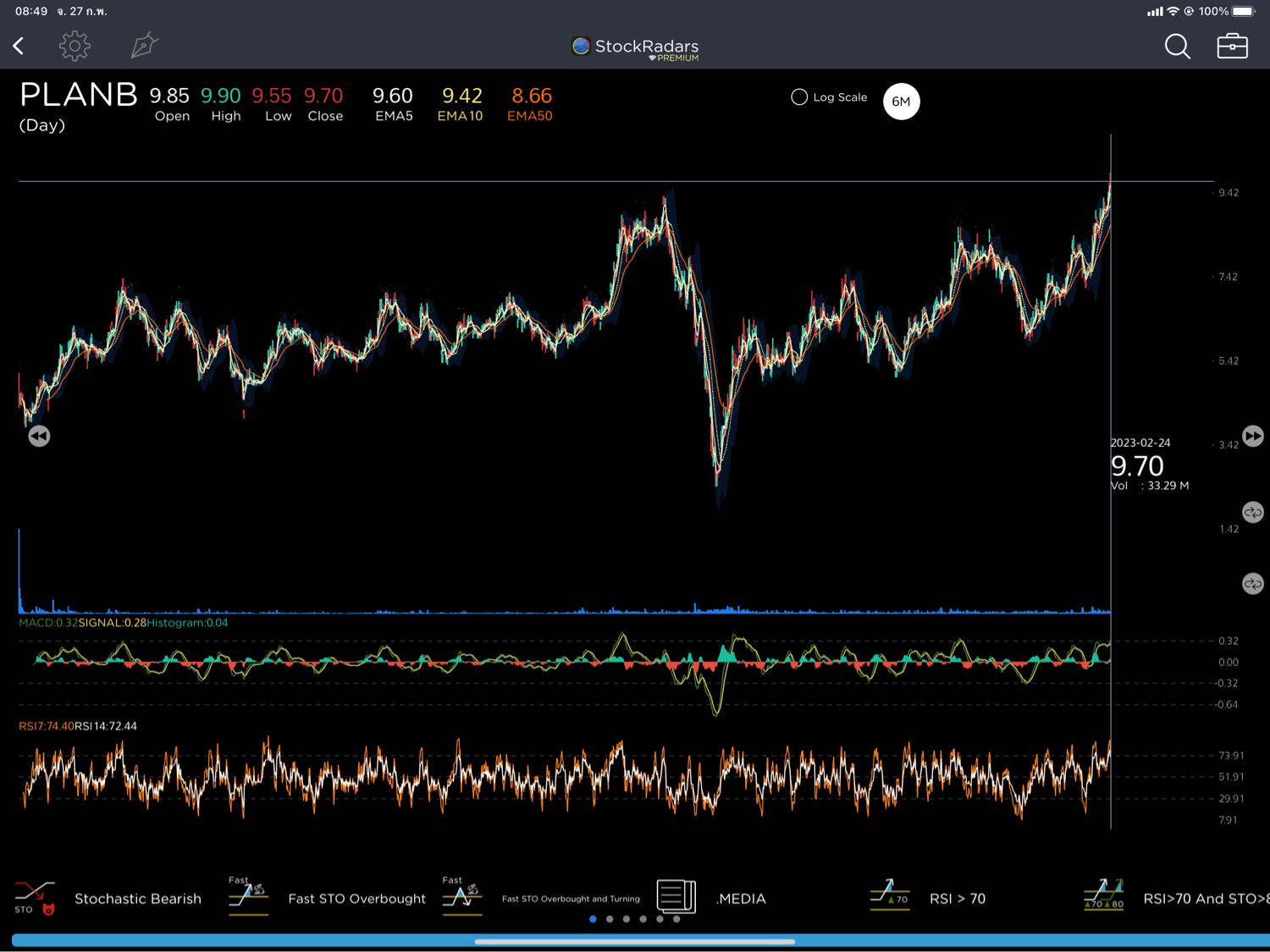Open the 6M time range selector
1270x952 pixels.
click(901, 102)
